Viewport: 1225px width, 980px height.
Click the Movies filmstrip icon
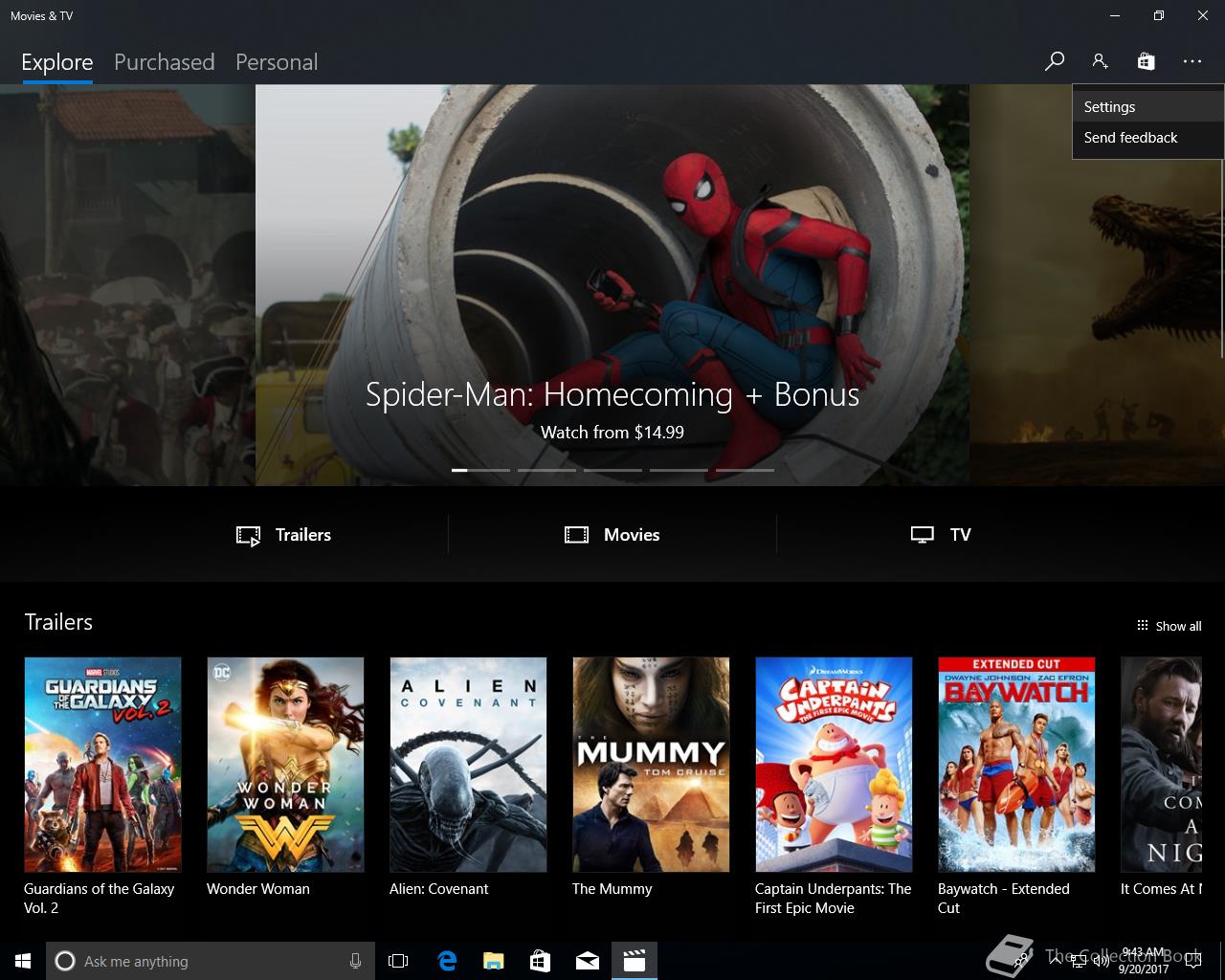(576, 535)
